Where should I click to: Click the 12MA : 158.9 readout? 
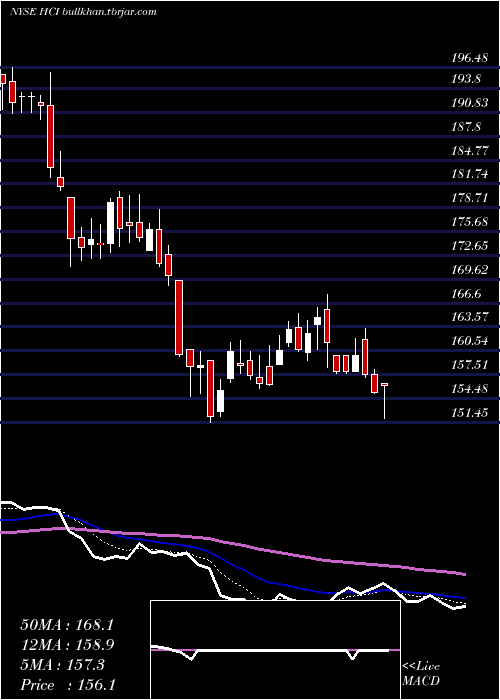click(67, 645)
